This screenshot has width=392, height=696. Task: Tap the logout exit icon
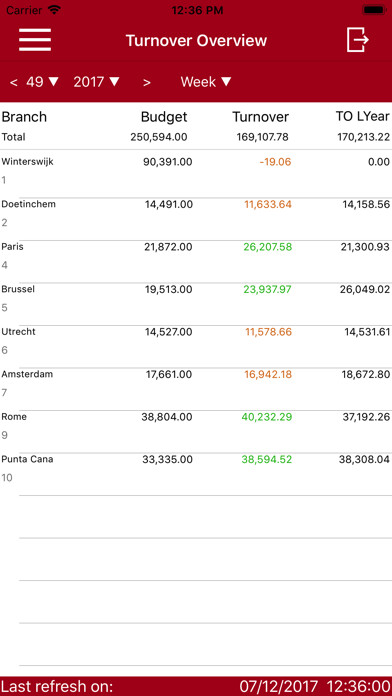[358, 40]
